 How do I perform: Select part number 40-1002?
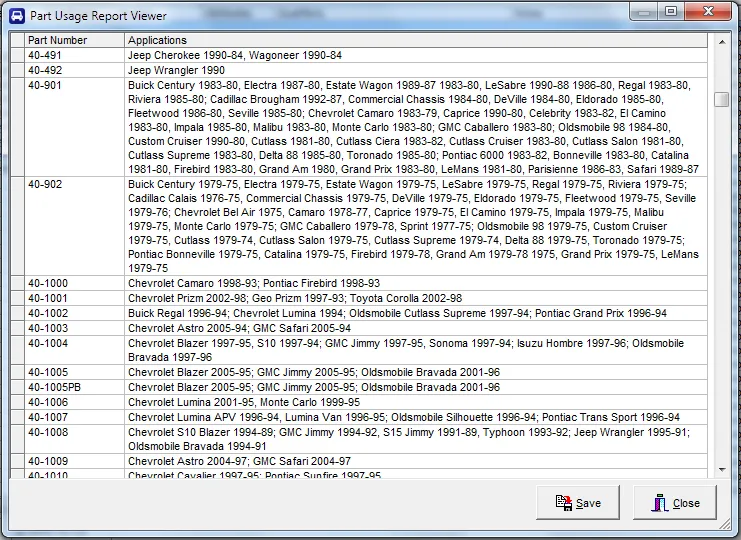click(x=74, y=313)
